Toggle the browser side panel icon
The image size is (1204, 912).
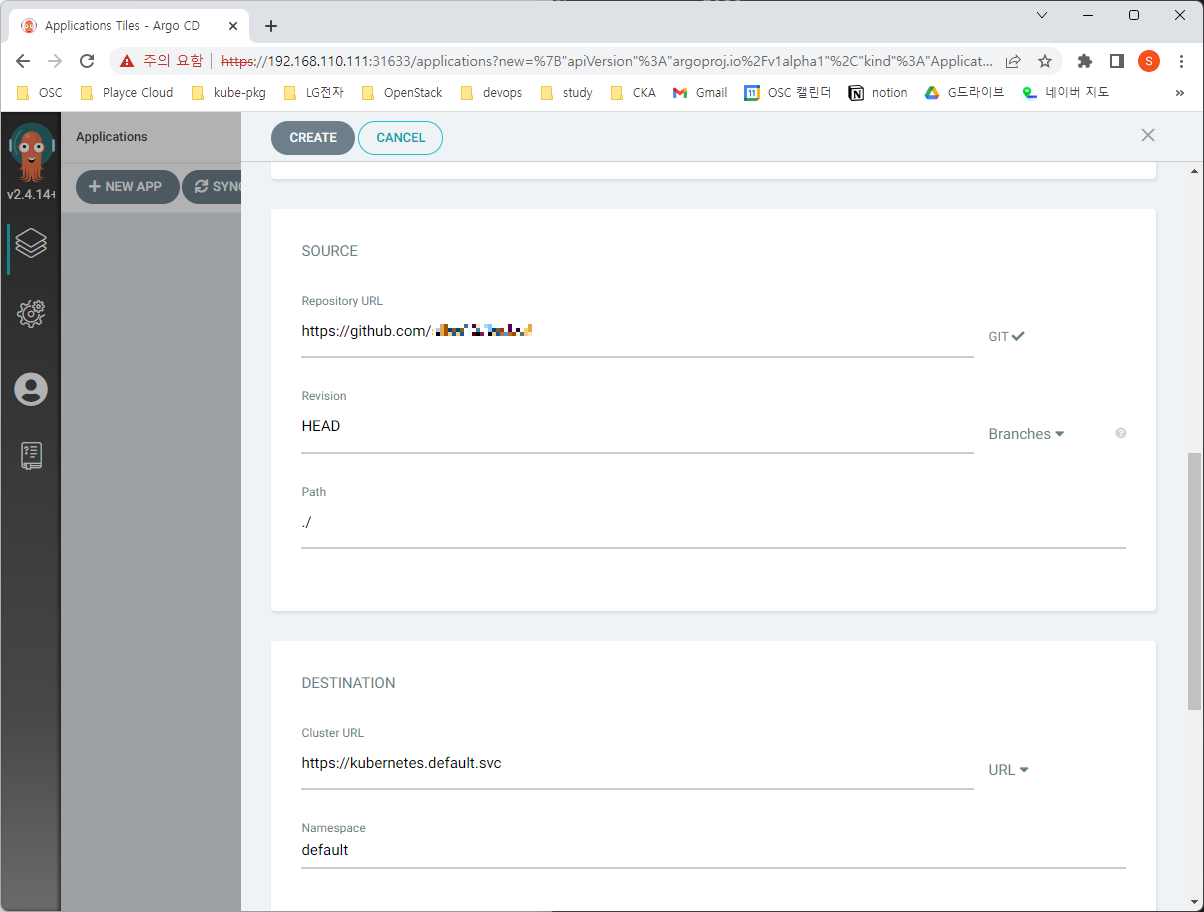coord(1117,61)
